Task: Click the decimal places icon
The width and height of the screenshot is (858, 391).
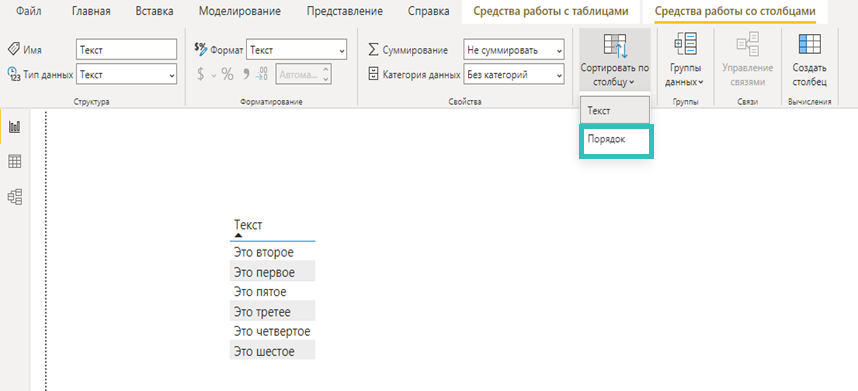Action: pos(262,74)
